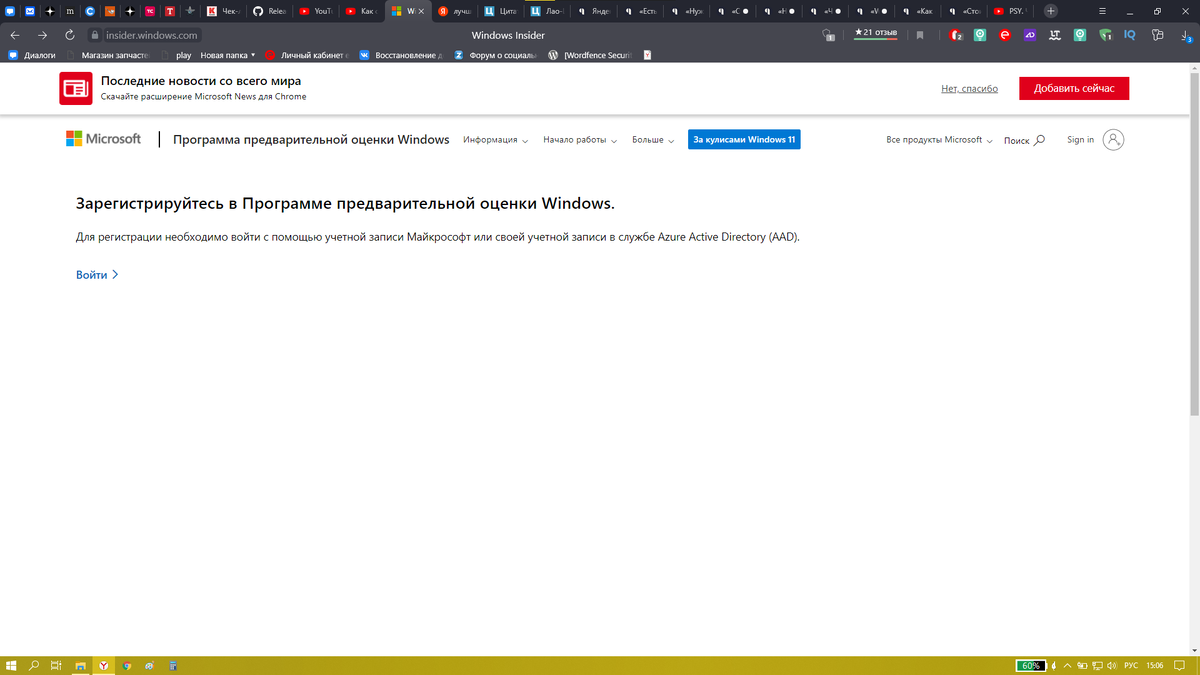Switch to the PSY YouTube tab
The width and height of the screenshot is (1200, 675).
[x=1011, y=11]
